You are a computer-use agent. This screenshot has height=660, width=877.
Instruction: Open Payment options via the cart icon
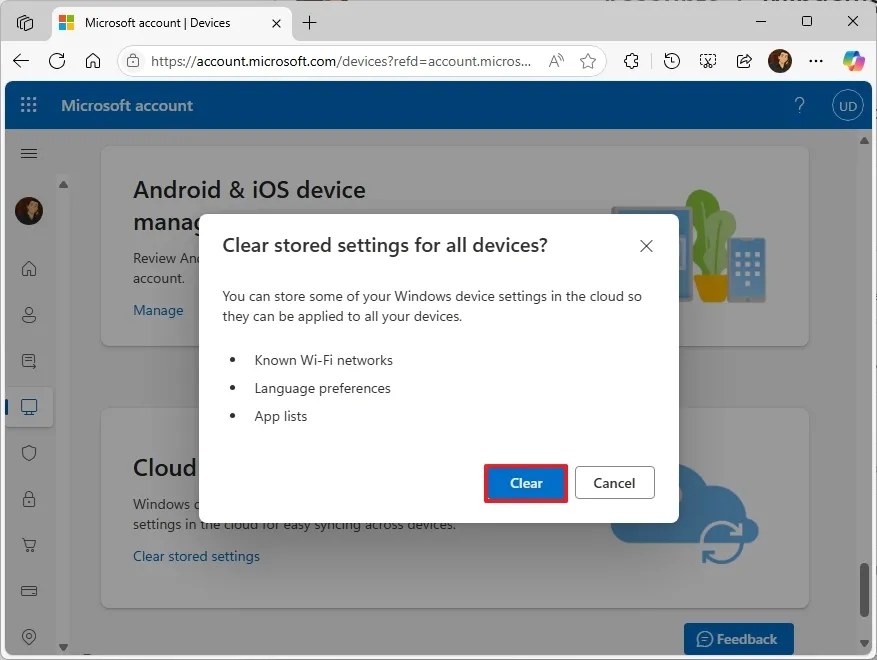click(29, 545)
